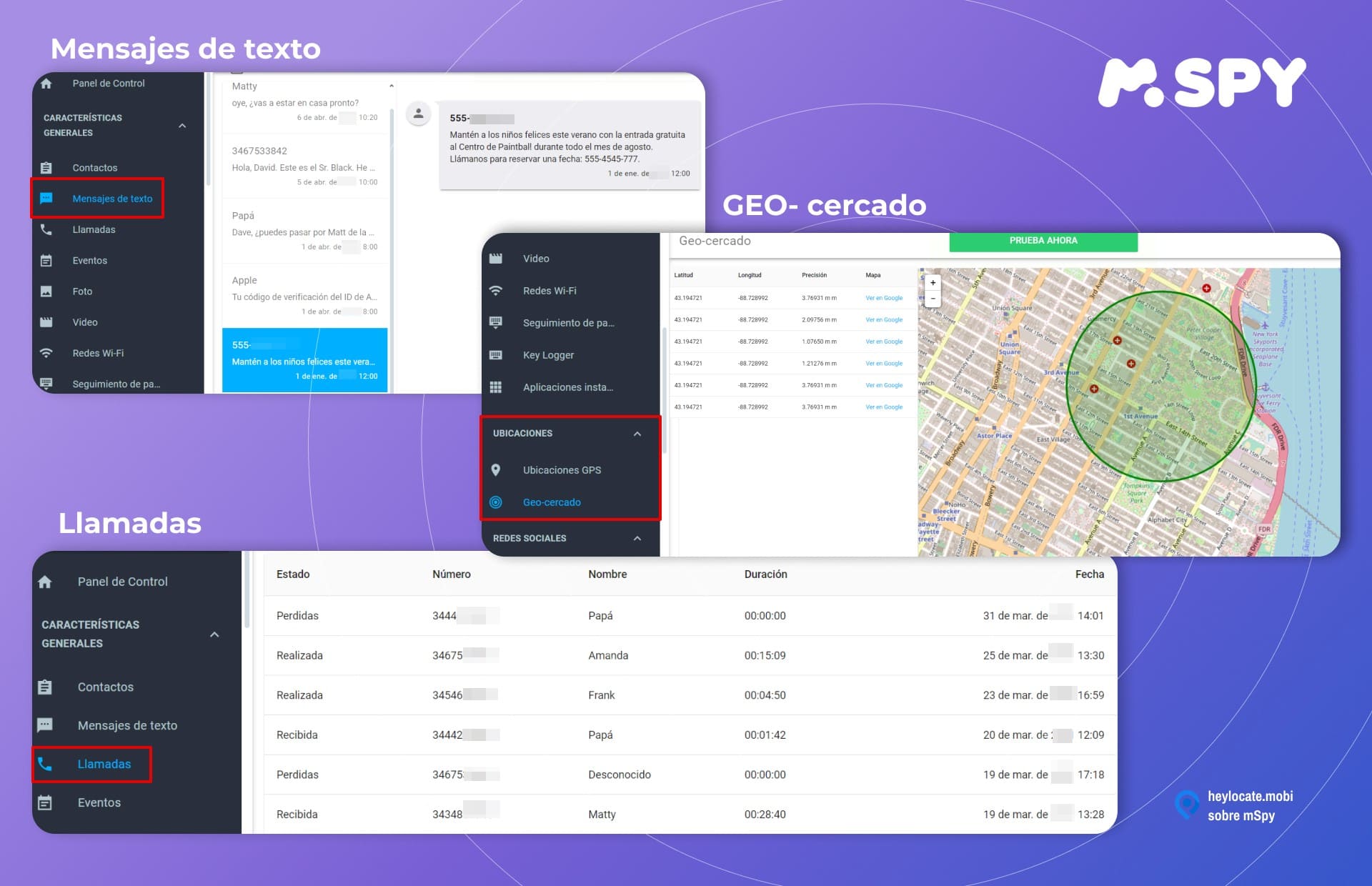Open the Apple verification code conversation
Viewport: 1372px width, 886px height.
[x=305, y=296]
